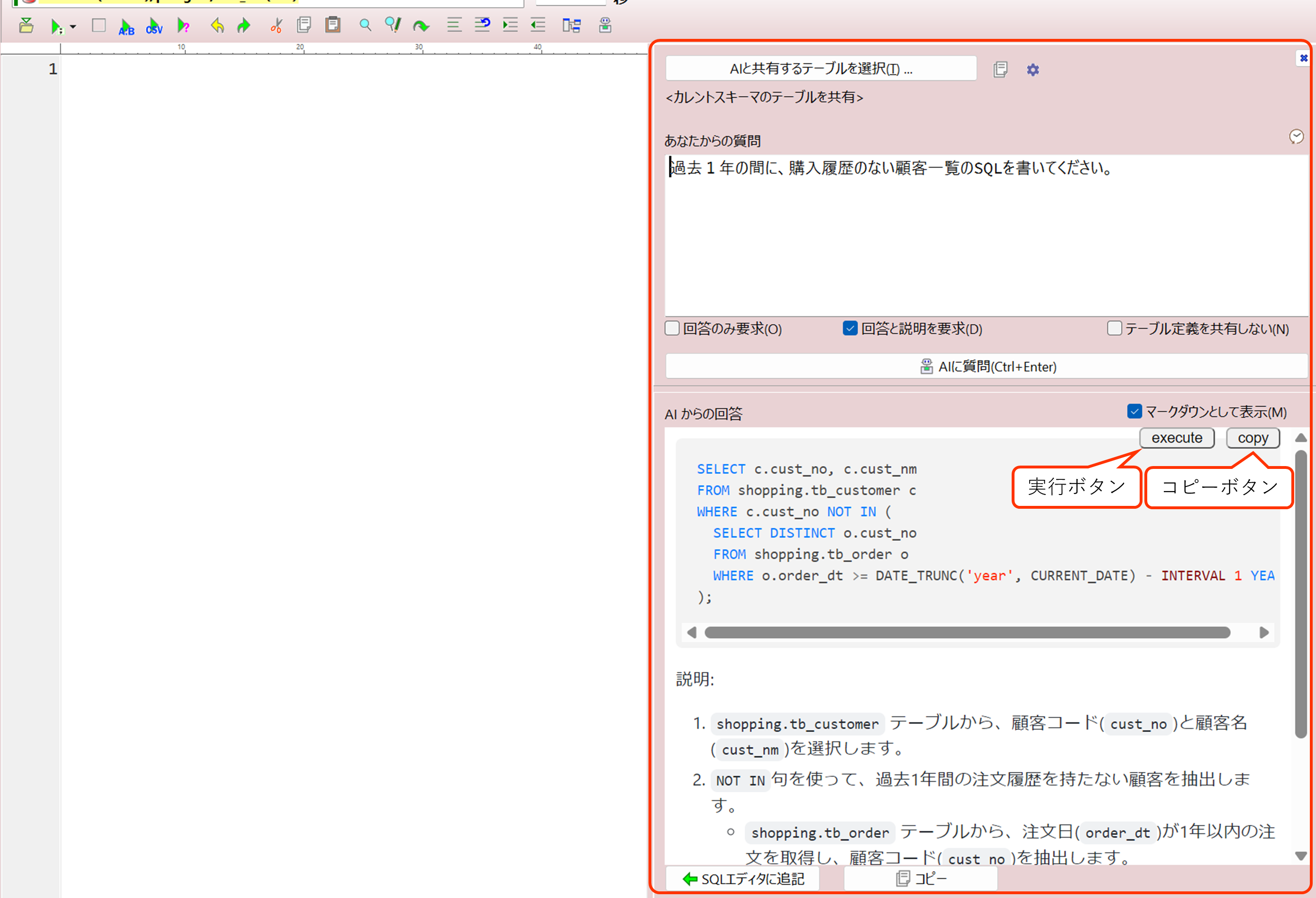Uncheck マークダウンとして表示 option
Viewport: 1316px width, 898px height.
tap(1134, 412)
